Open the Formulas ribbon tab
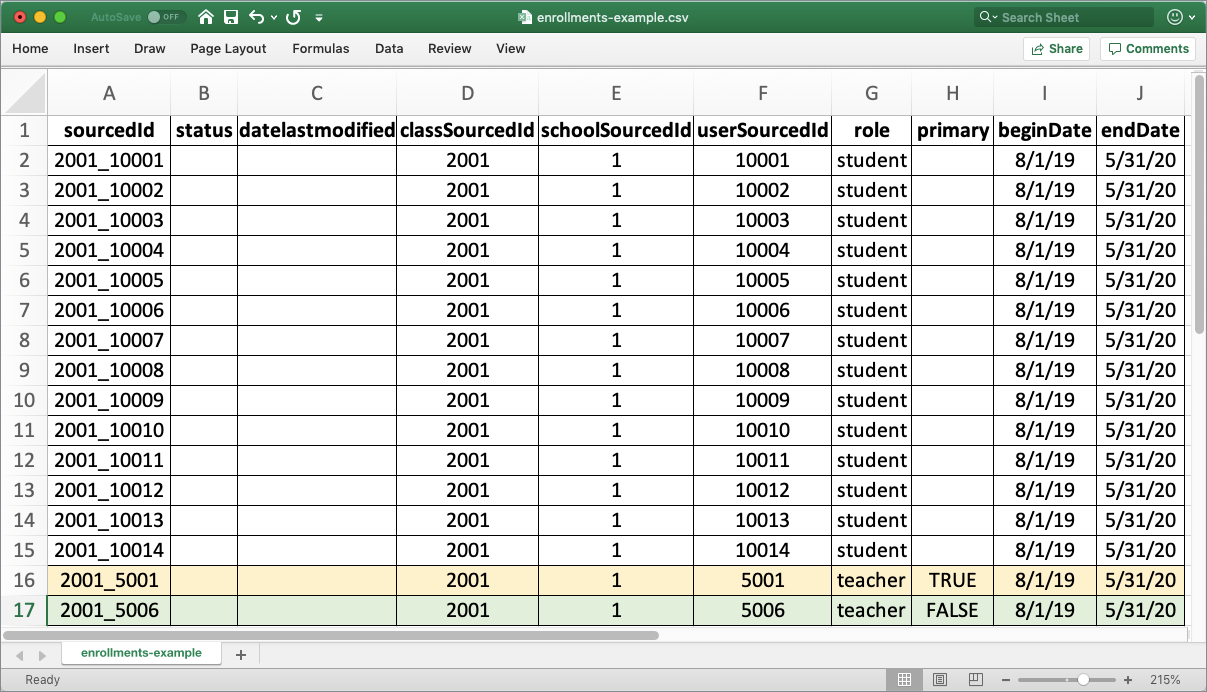This screenshot has width=1207, height=692. pyautogui.click(x=321, y=48)
